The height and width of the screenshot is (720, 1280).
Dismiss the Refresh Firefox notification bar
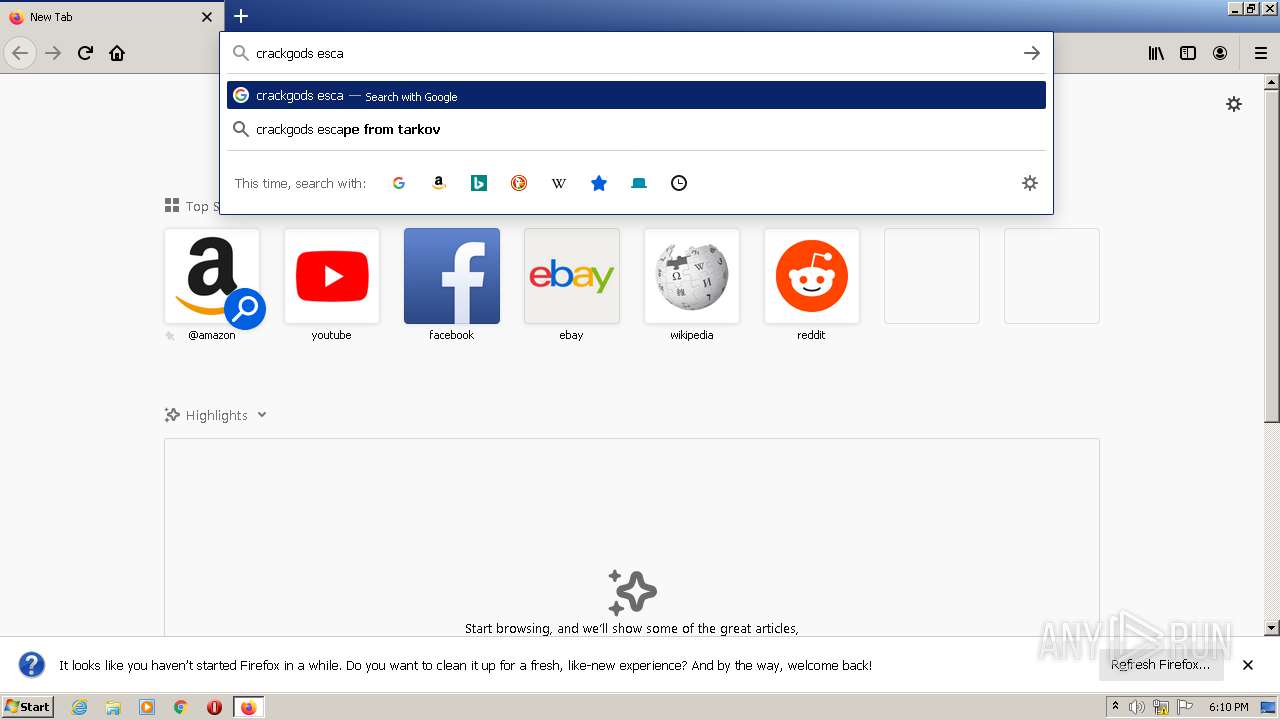click(x=1248, y=665)
